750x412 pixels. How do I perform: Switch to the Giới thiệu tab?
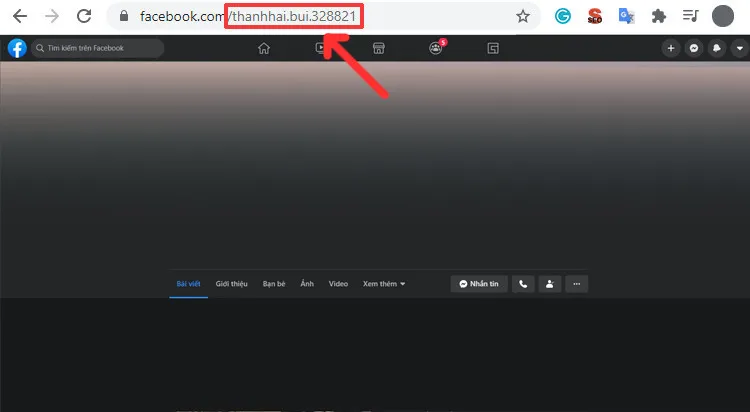point(232,284)
